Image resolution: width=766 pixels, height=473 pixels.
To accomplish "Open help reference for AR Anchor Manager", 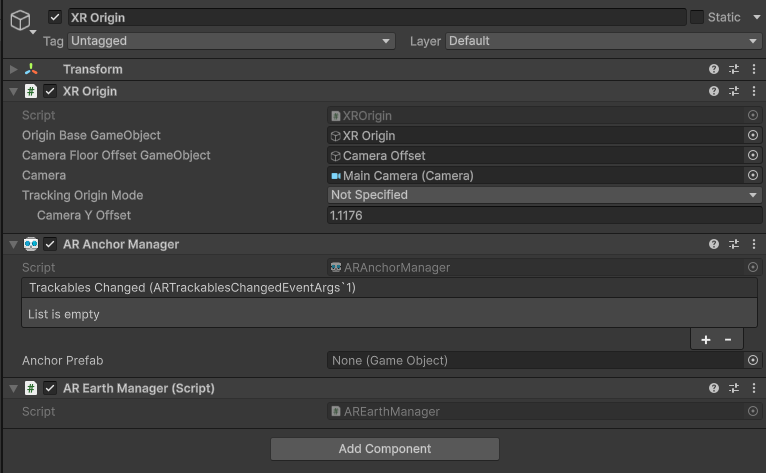I will 714,244.
